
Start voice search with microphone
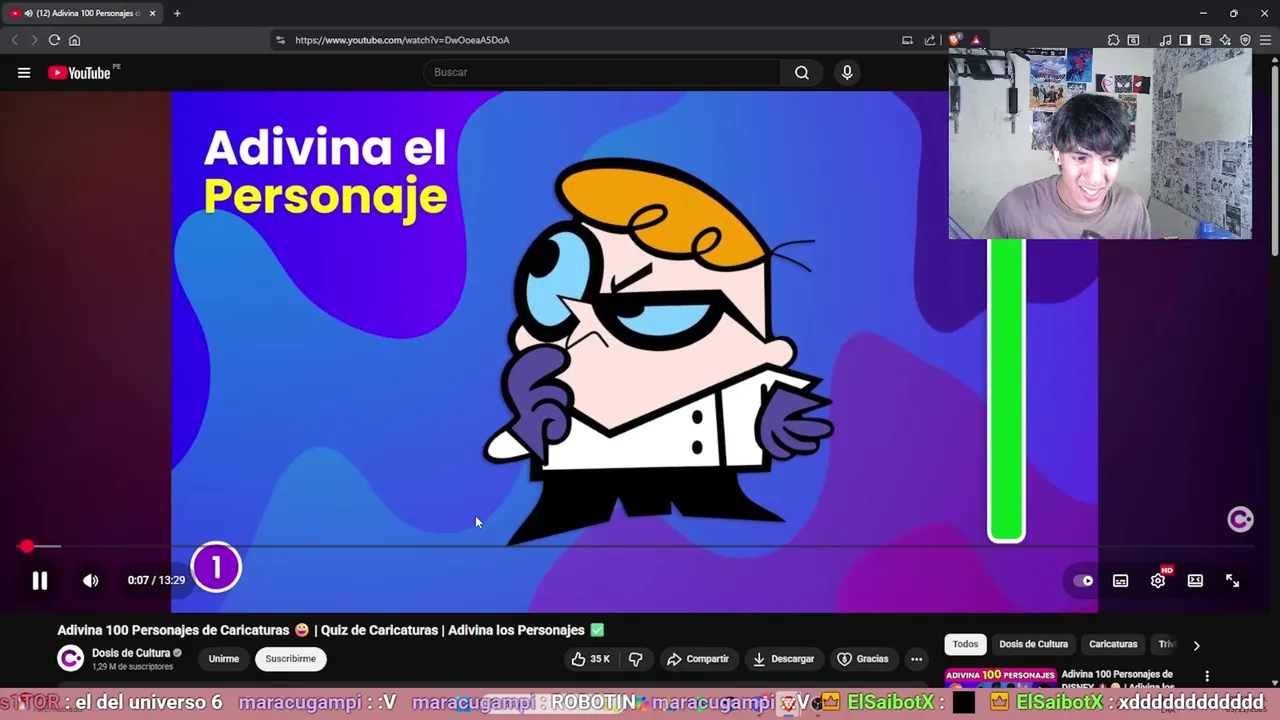tap(847, 72)
